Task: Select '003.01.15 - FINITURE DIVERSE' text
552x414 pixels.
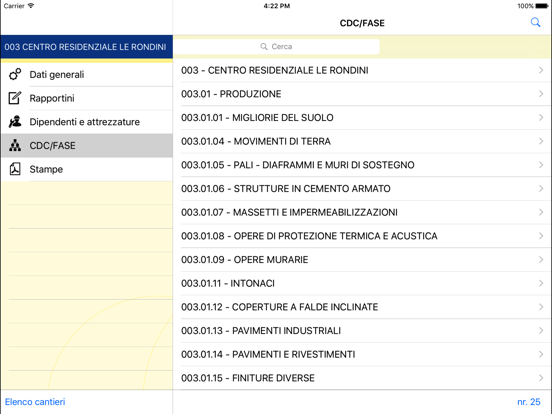Action: coord(247,378)
